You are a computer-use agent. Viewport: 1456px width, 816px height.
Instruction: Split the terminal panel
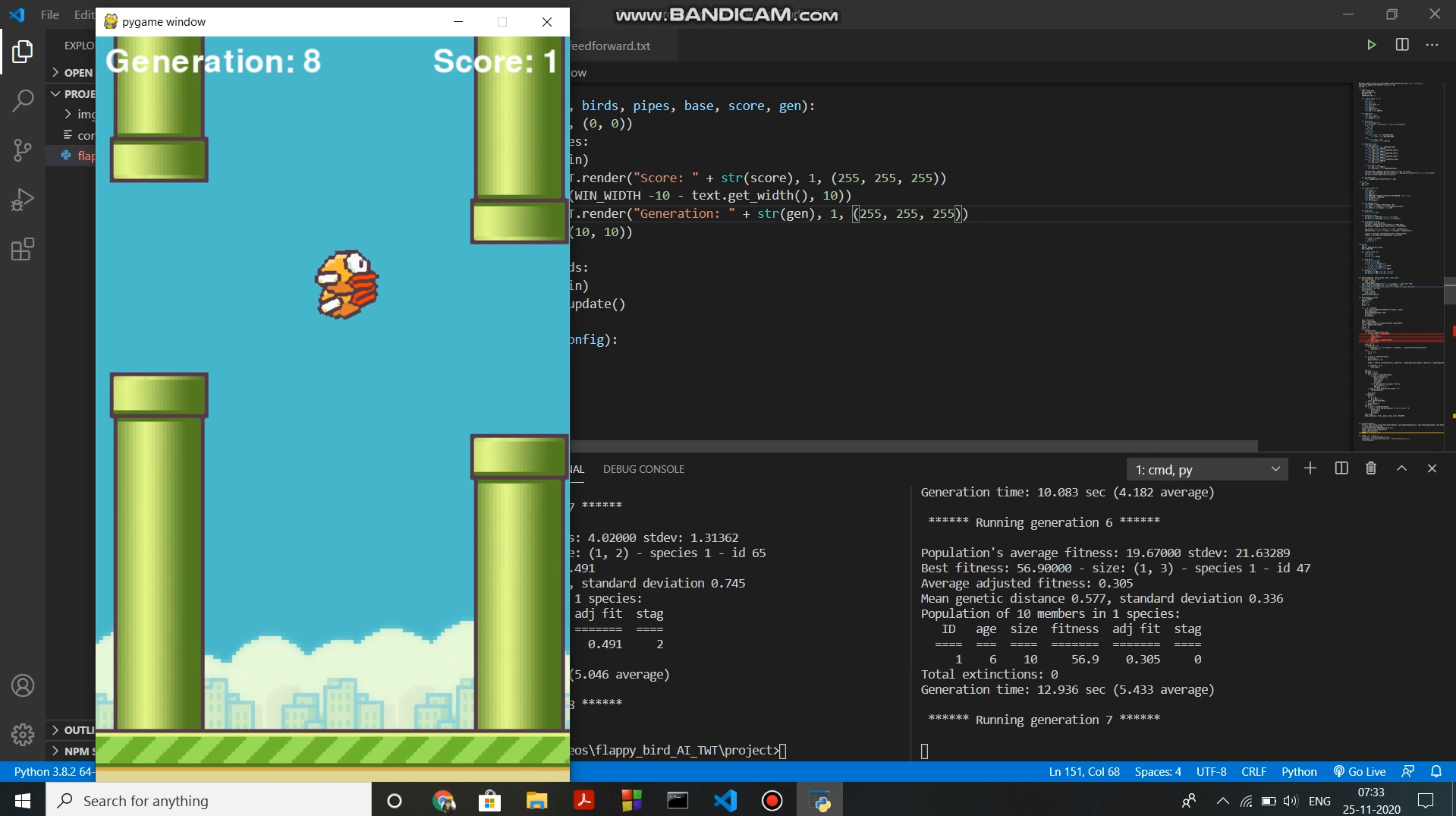tap(1341, 468)
